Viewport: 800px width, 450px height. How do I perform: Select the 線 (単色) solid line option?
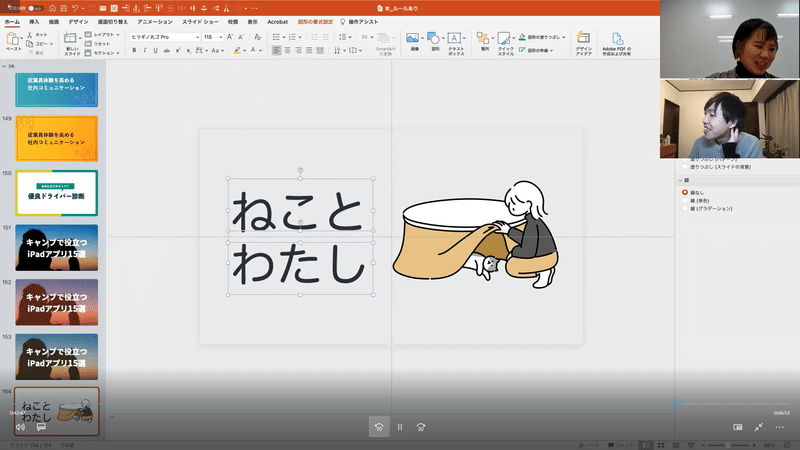[x=685, y=201]
